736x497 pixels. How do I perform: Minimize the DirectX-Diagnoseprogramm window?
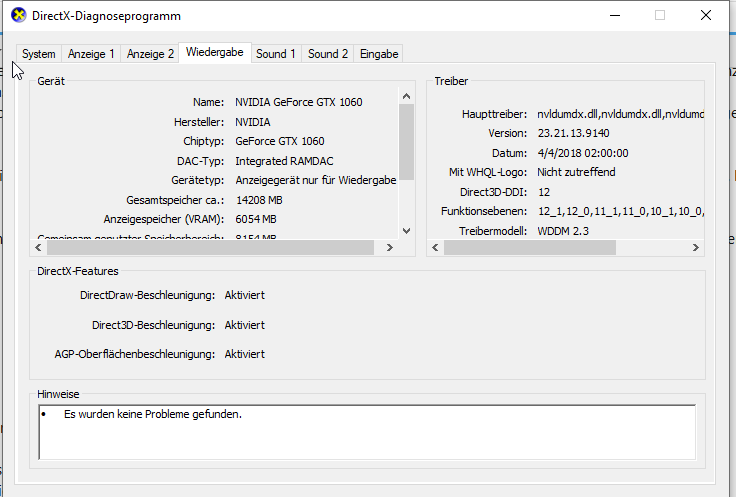pyautogui.click(x=615, y=15)
